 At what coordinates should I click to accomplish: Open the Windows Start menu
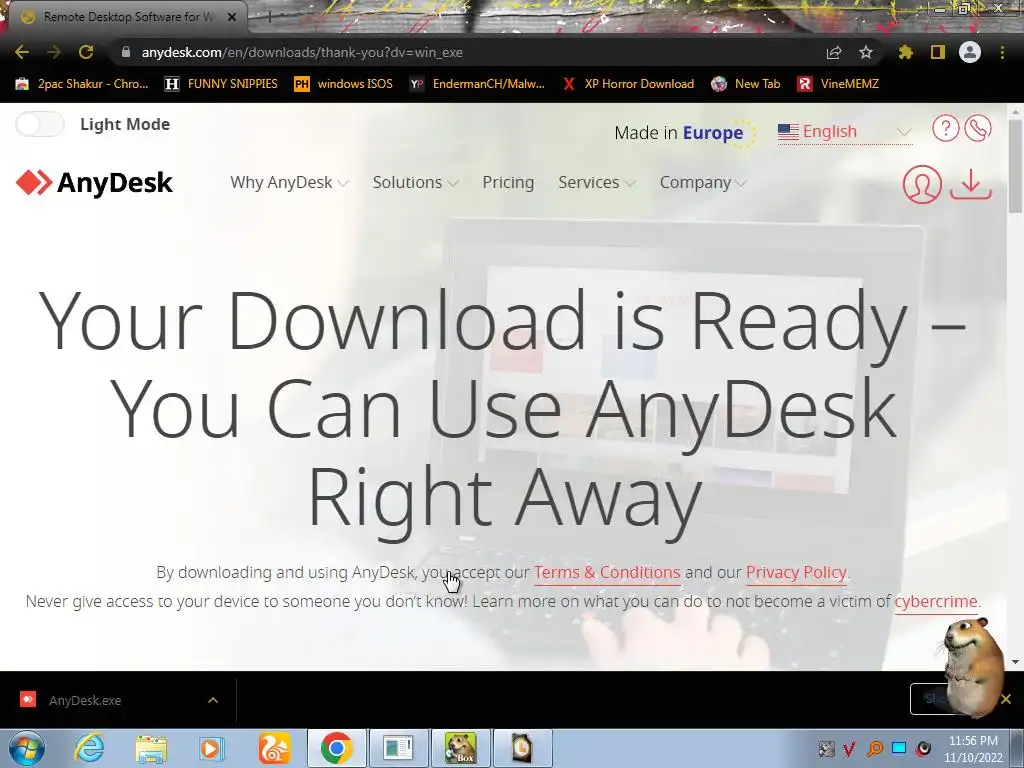click(26, 748)
